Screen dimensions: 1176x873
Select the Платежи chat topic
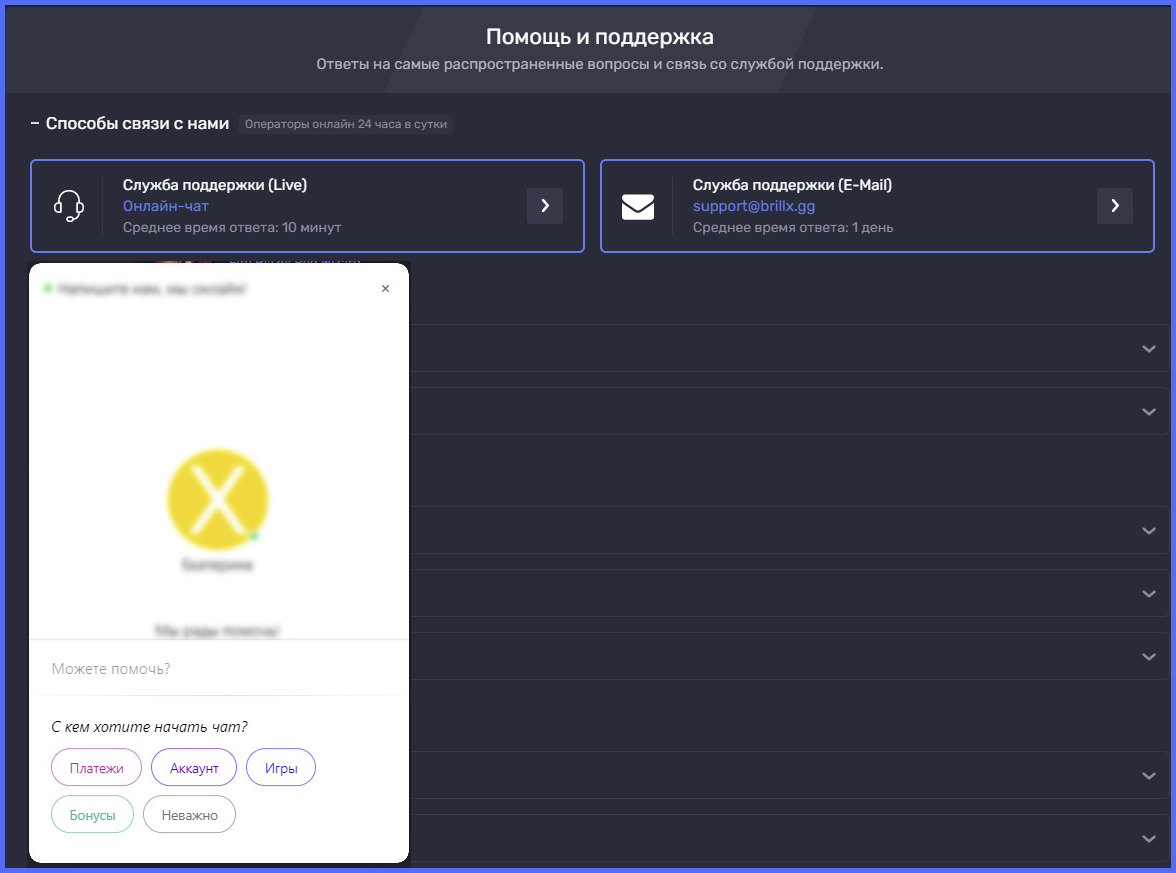[x=96, y=767]
